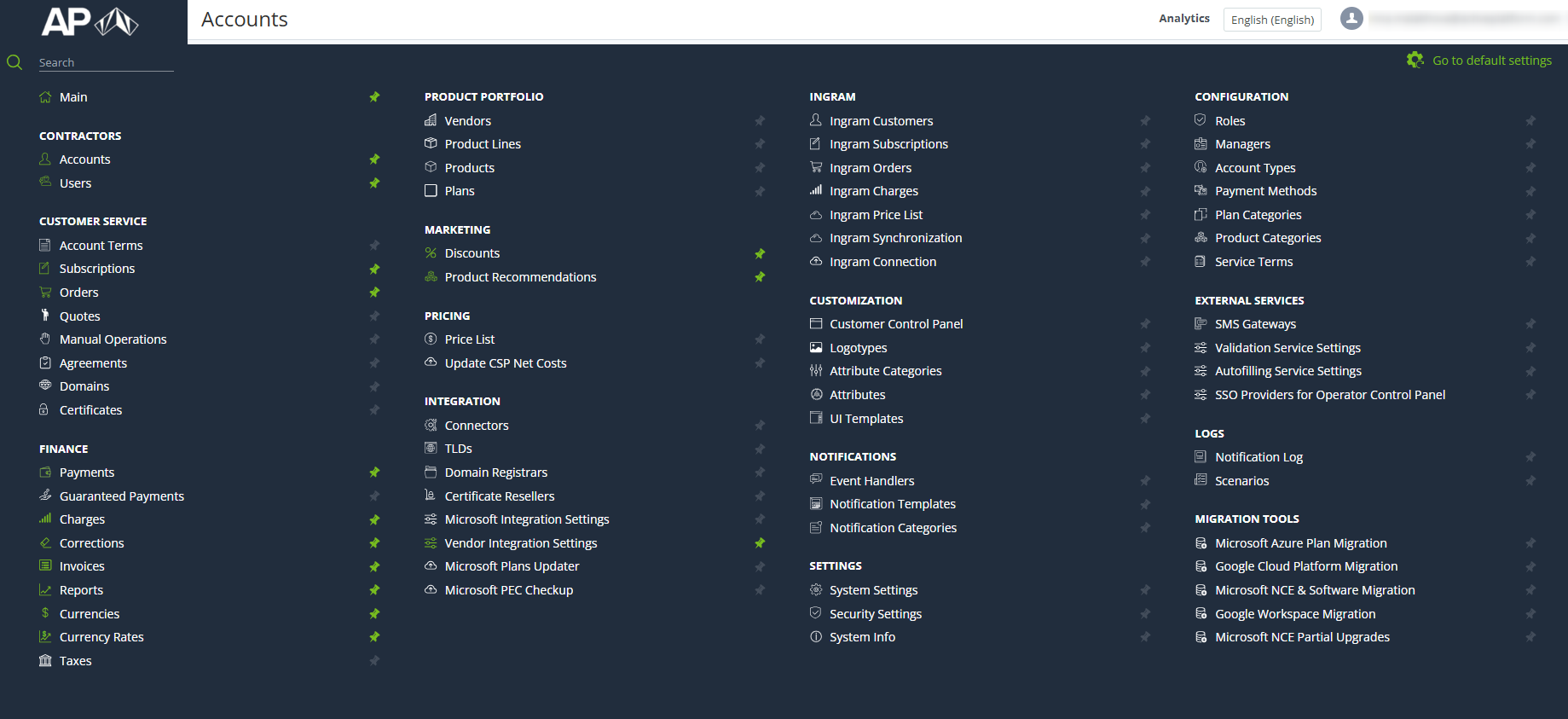
Task: Open Ingram Synchronization
Action: pos(896,238)
